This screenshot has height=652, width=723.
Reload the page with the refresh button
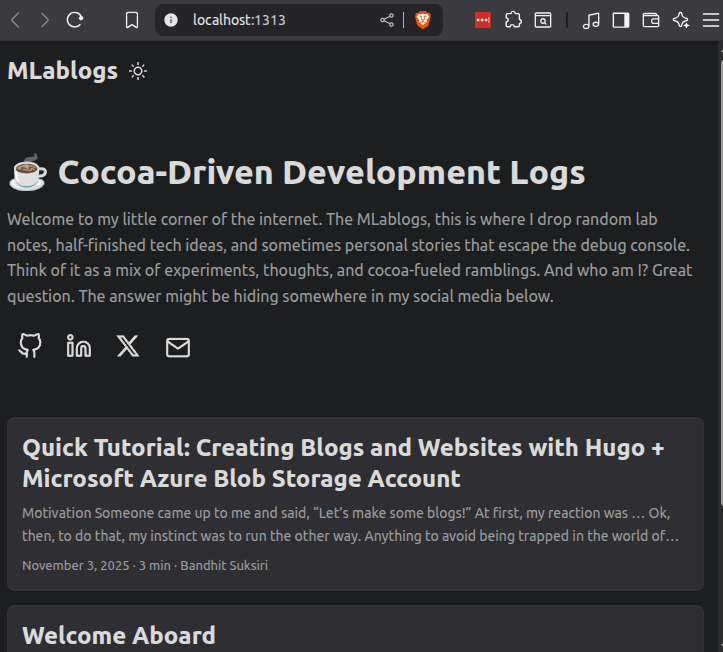click(x=75, y=20)
